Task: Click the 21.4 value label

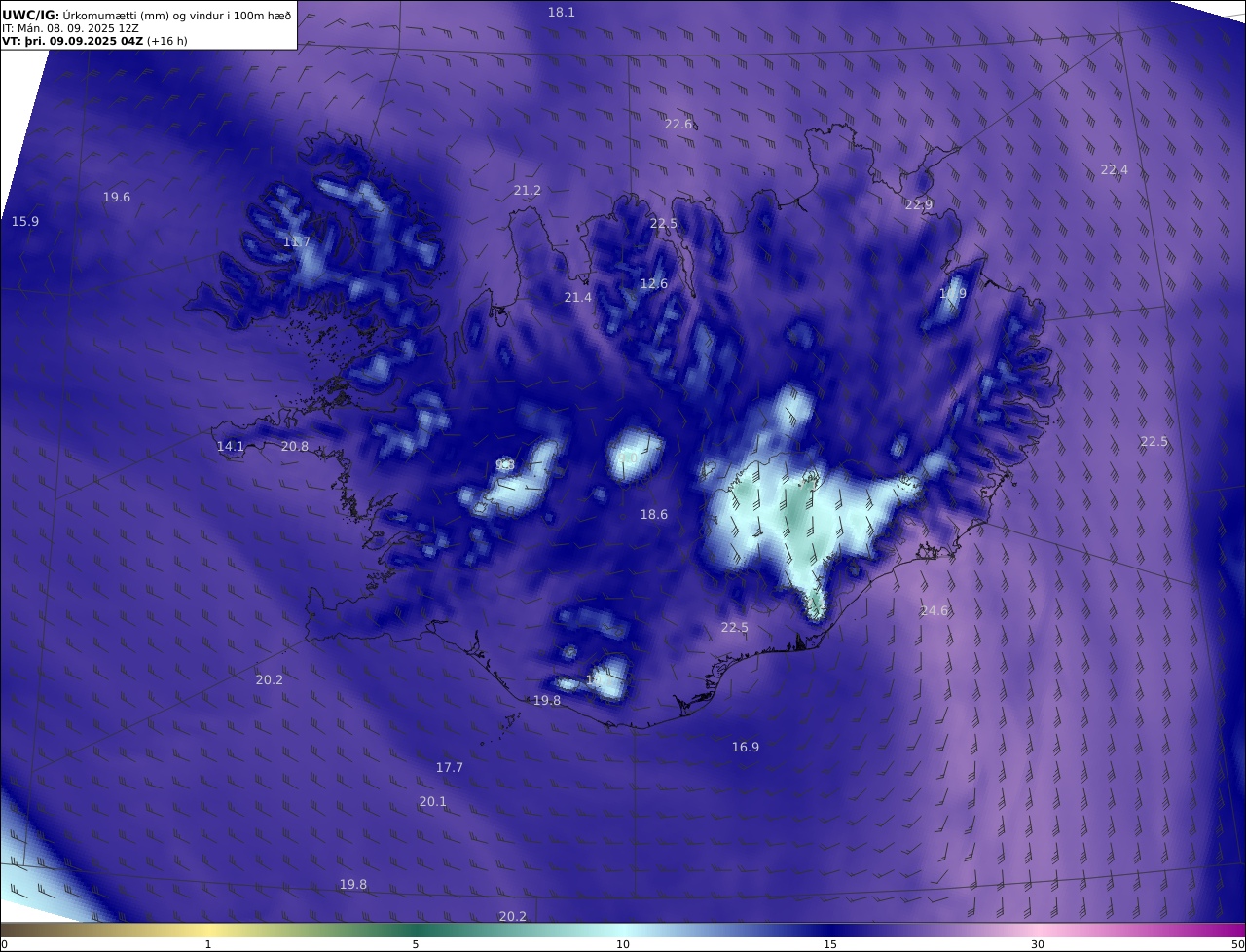Action: 578,298
